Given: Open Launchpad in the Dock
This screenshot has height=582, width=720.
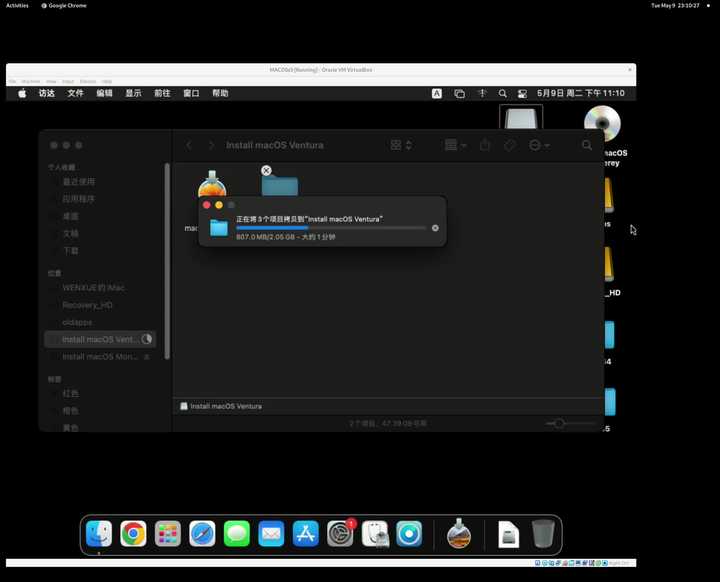Looking at the screenshot, I should pos(168,534).
